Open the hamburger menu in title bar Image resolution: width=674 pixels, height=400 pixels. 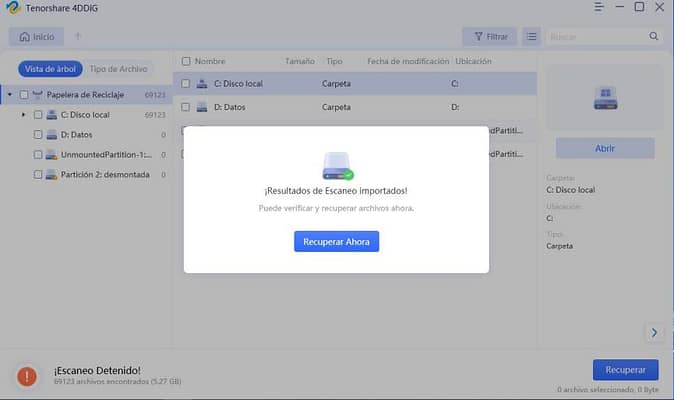pyautogui.click(x=598, y=7)
